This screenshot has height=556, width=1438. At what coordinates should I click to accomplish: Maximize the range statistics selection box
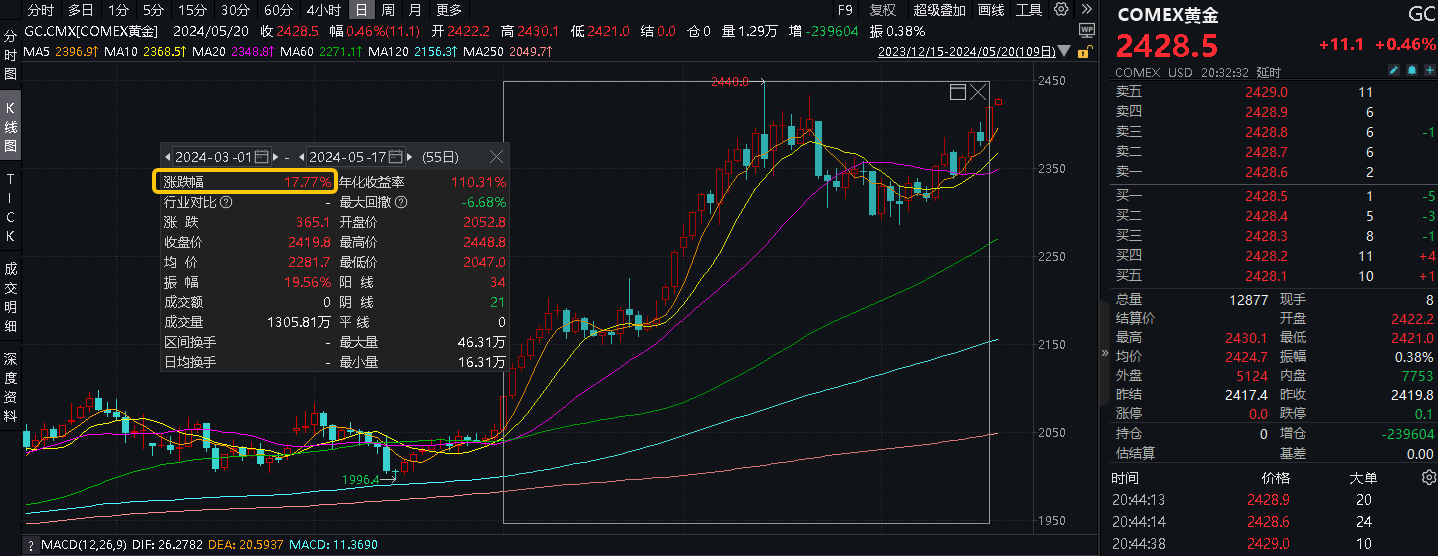coord(957,92)
